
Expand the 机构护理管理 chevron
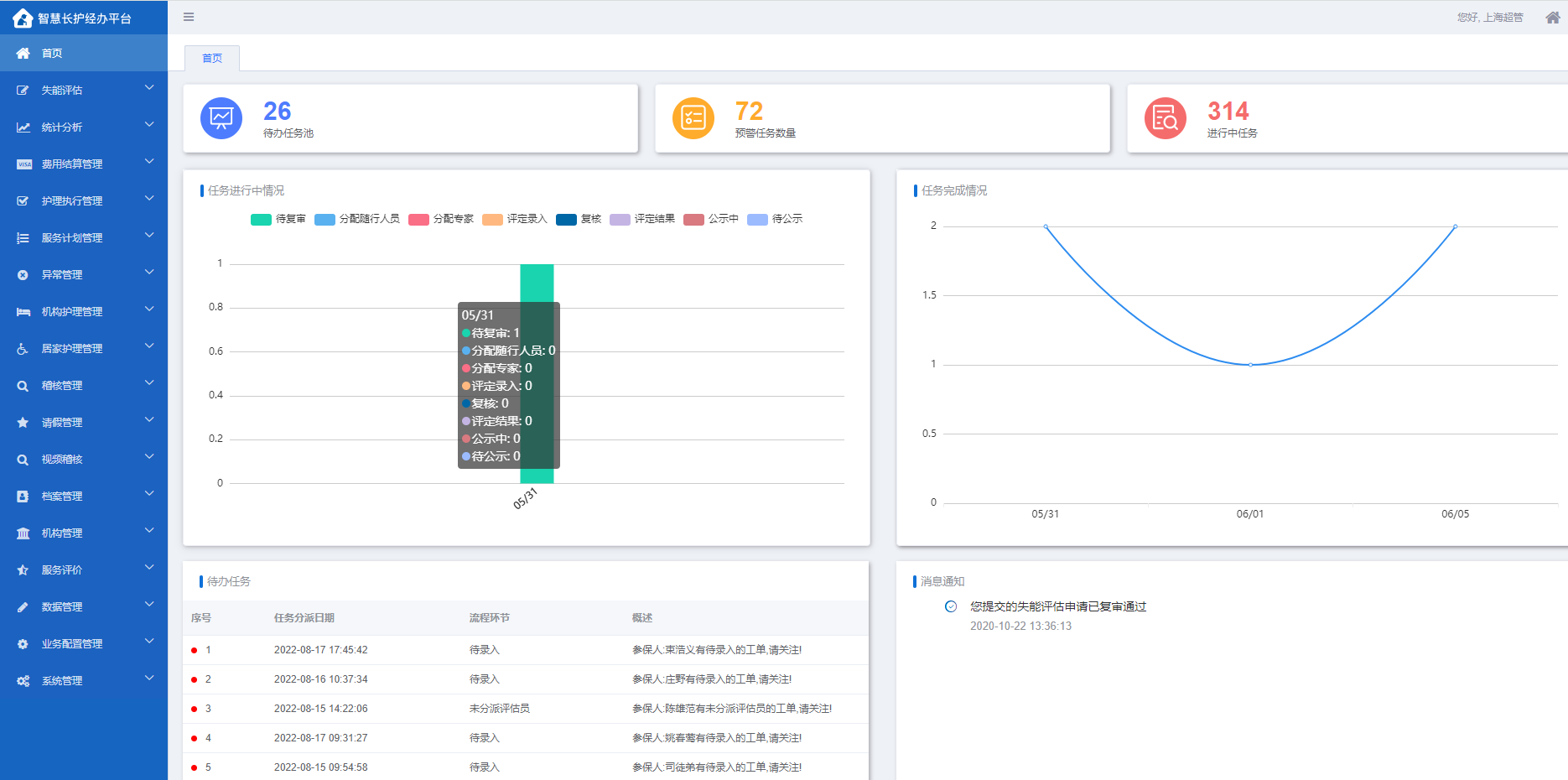pos(149,309)
